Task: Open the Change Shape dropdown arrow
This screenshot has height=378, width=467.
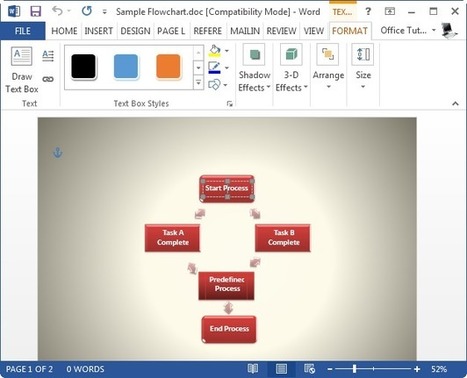Action: coord(226,85)
